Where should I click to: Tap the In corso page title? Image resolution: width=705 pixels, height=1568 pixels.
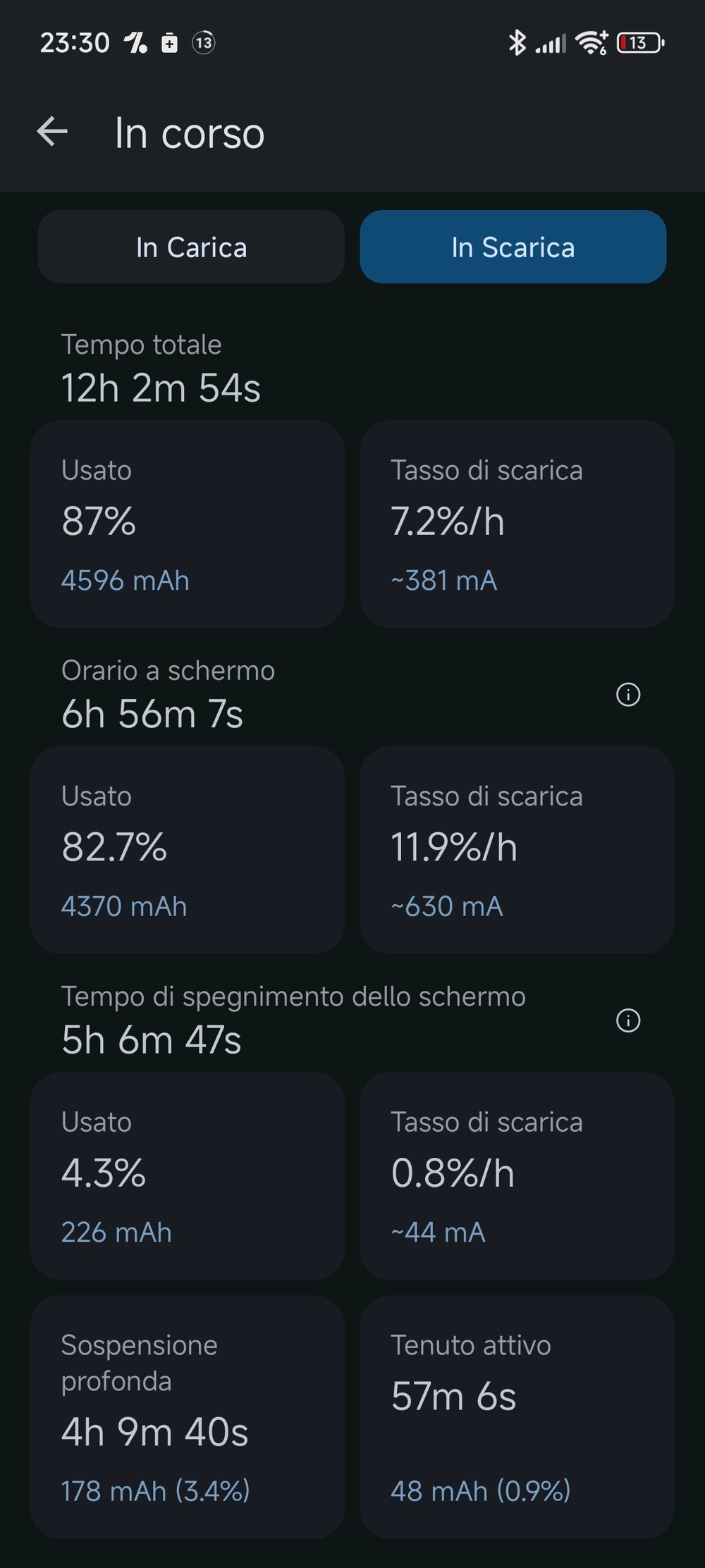(190, 133)
